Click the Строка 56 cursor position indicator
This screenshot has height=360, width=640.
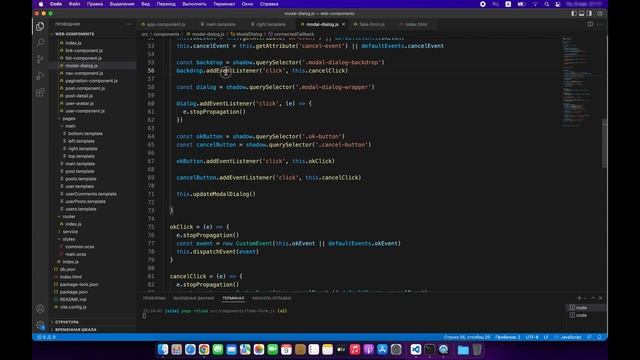(x=467, y=337)
